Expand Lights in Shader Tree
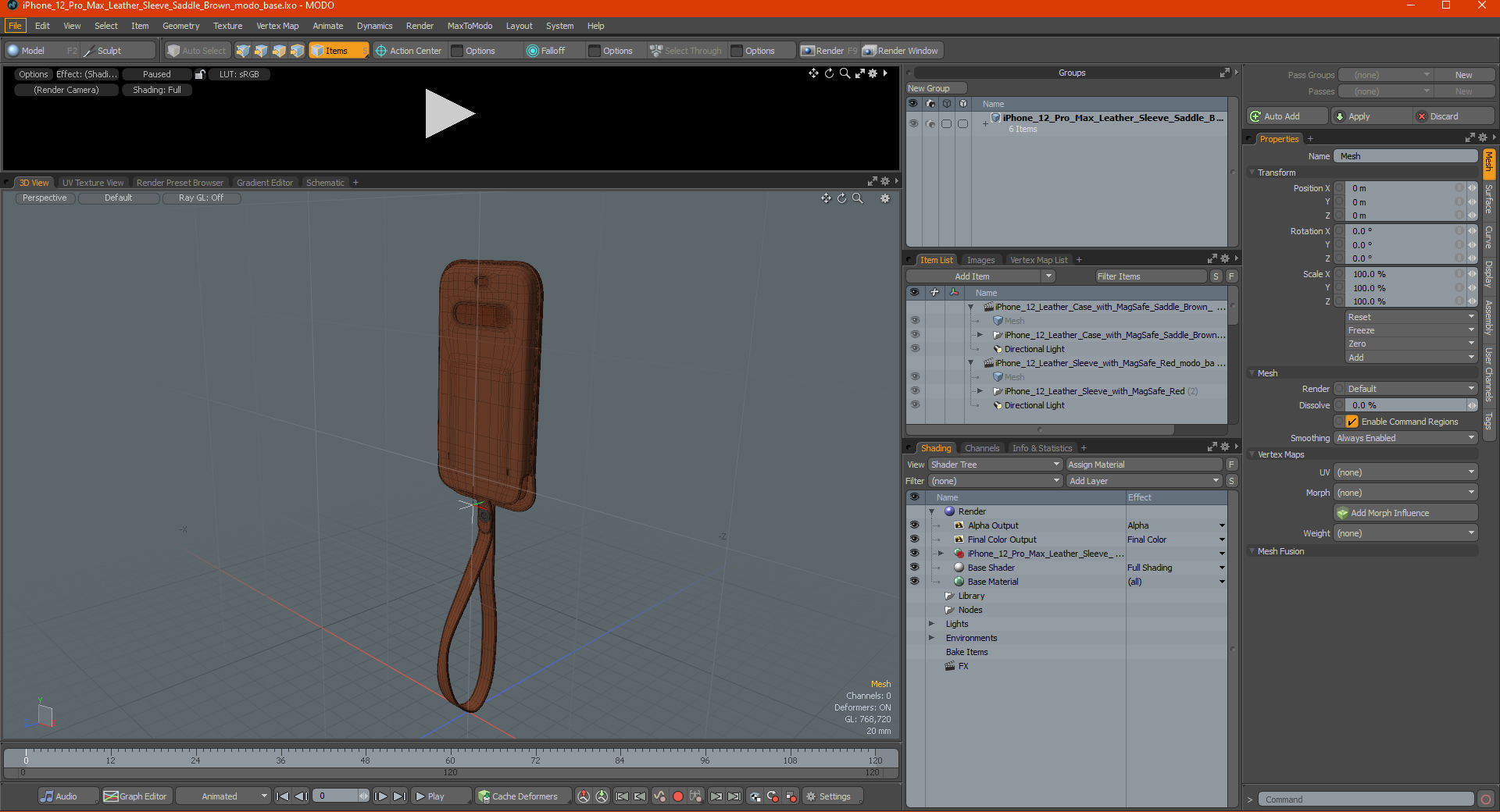1500x812 pixels. (x=931, y=624)
